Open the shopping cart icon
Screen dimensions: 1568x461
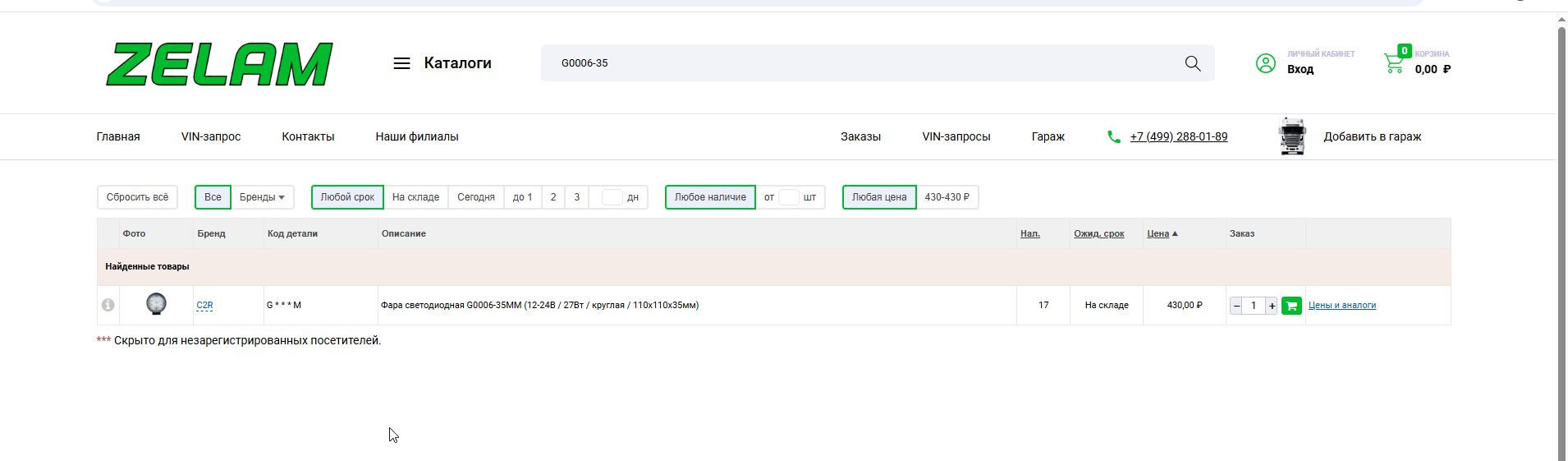point(1394,63)
